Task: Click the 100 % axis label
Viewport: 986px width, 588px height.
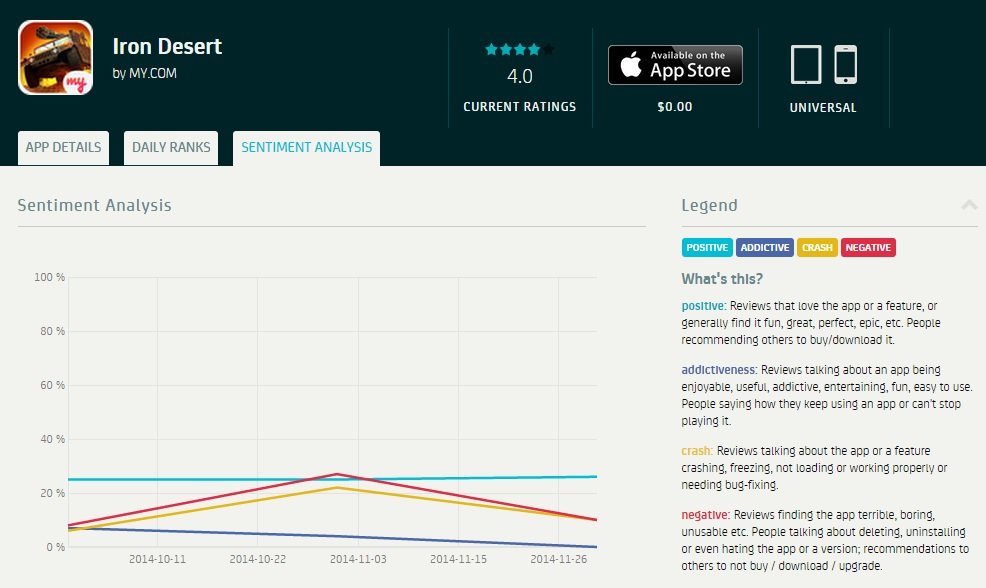Action: click(49, 277)
